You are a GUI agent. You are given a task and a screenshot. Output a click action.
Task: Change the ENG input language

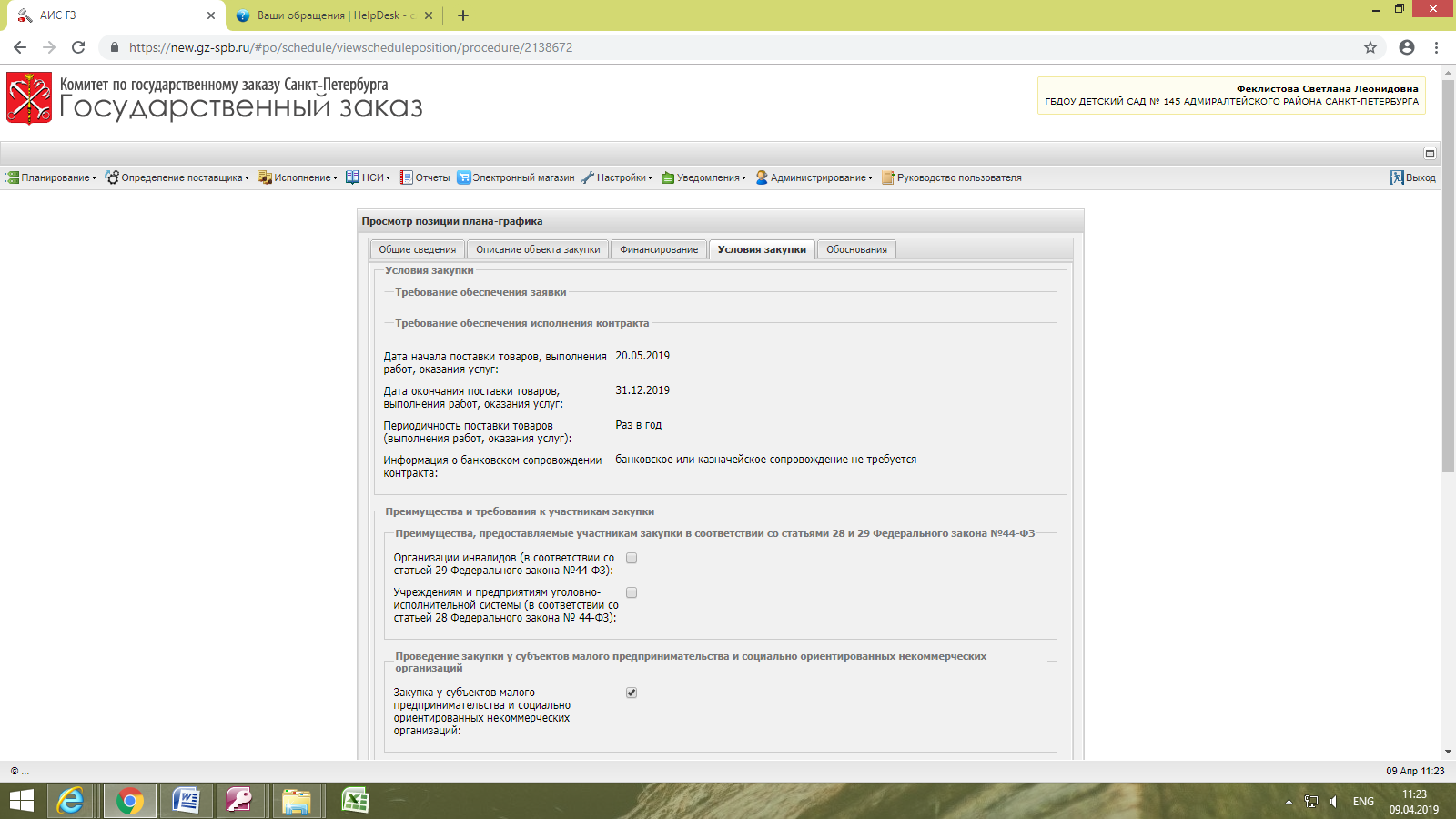tap(1363, 802)
